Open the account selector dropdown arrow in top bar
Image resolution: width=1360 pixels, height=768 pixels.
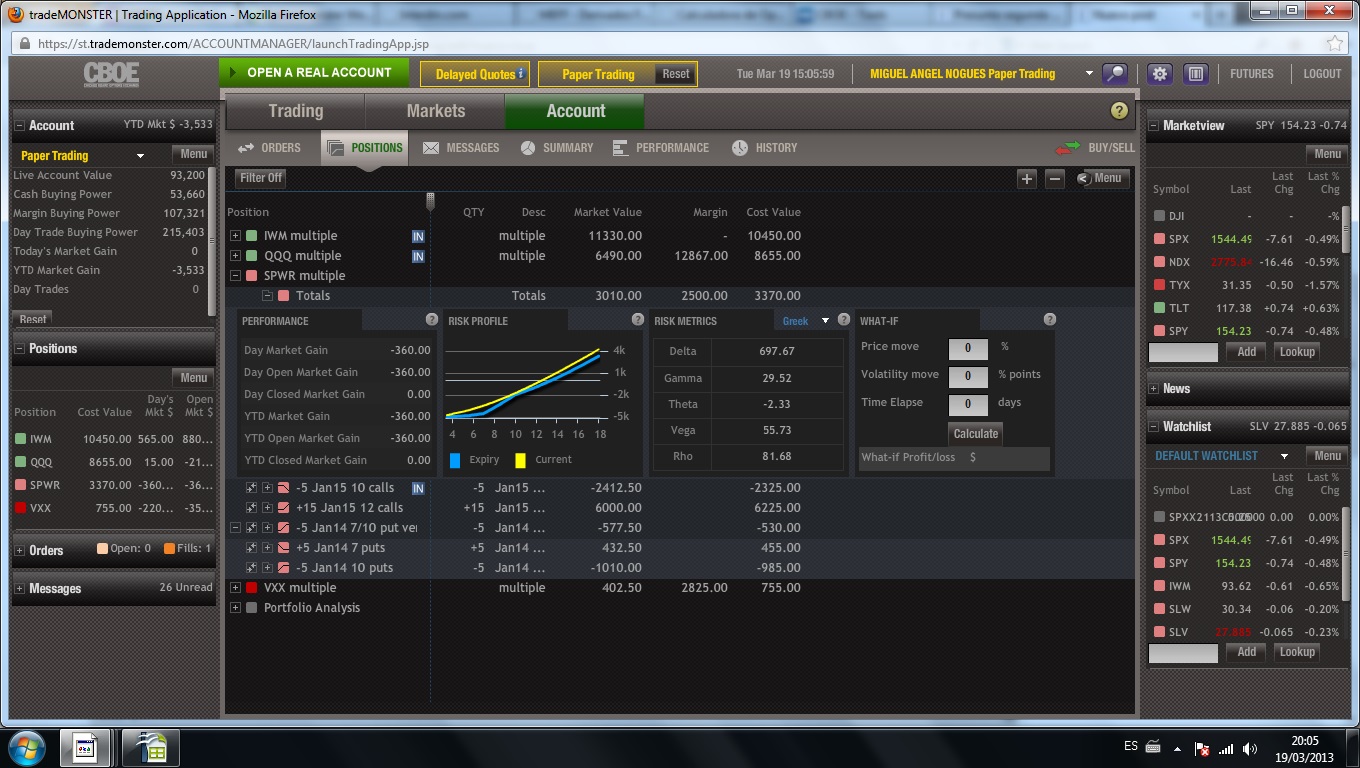1090,74
